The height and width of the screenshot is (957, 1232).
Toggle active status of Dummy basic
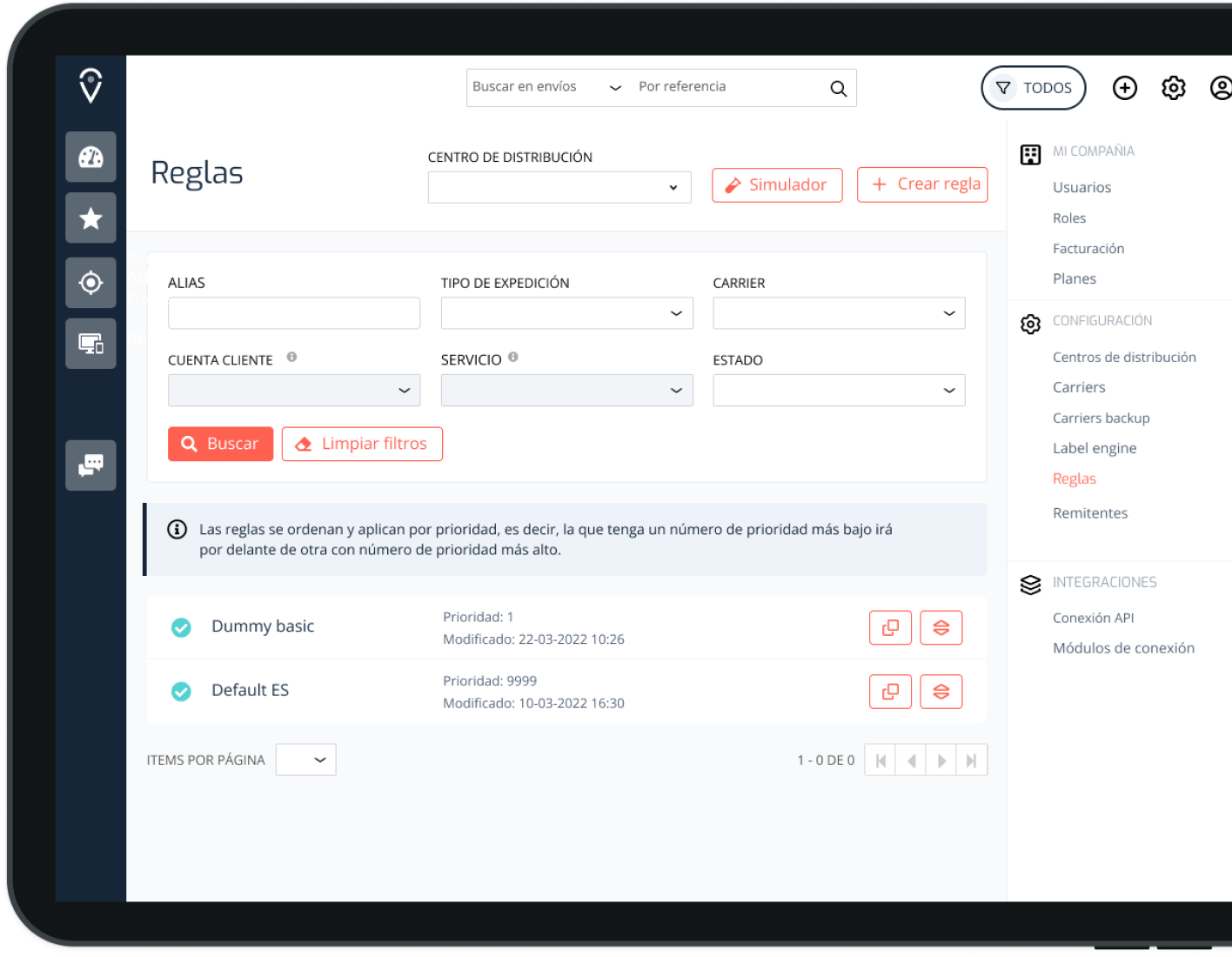pos(181,627)
